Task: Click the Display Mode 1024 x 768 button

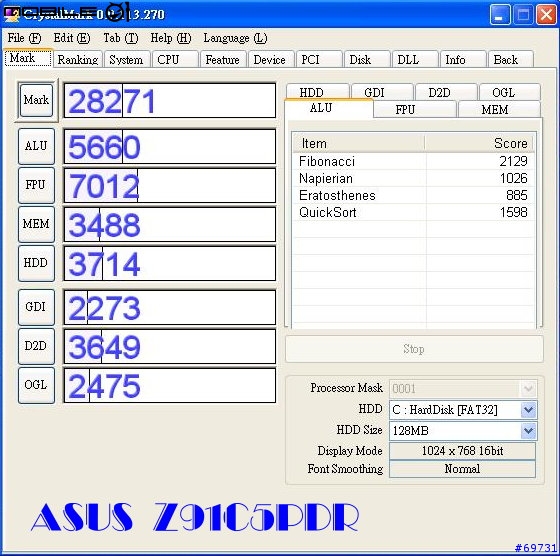Action: coord(462,451)
